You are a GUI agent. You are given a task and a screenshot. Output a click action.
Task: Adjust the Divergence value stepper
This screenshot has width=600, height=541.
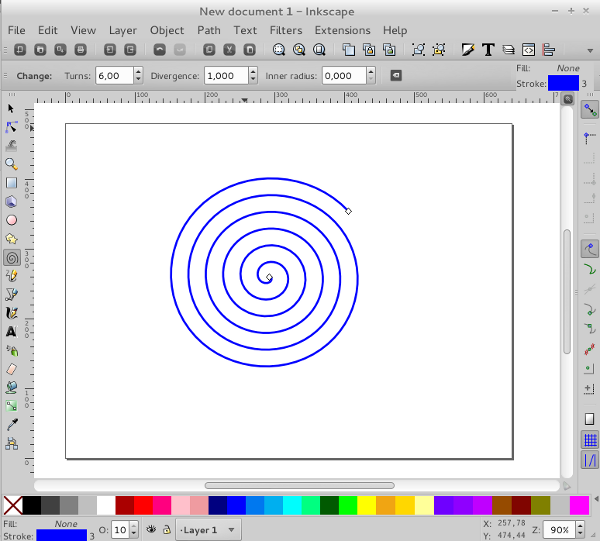(253, 75)
